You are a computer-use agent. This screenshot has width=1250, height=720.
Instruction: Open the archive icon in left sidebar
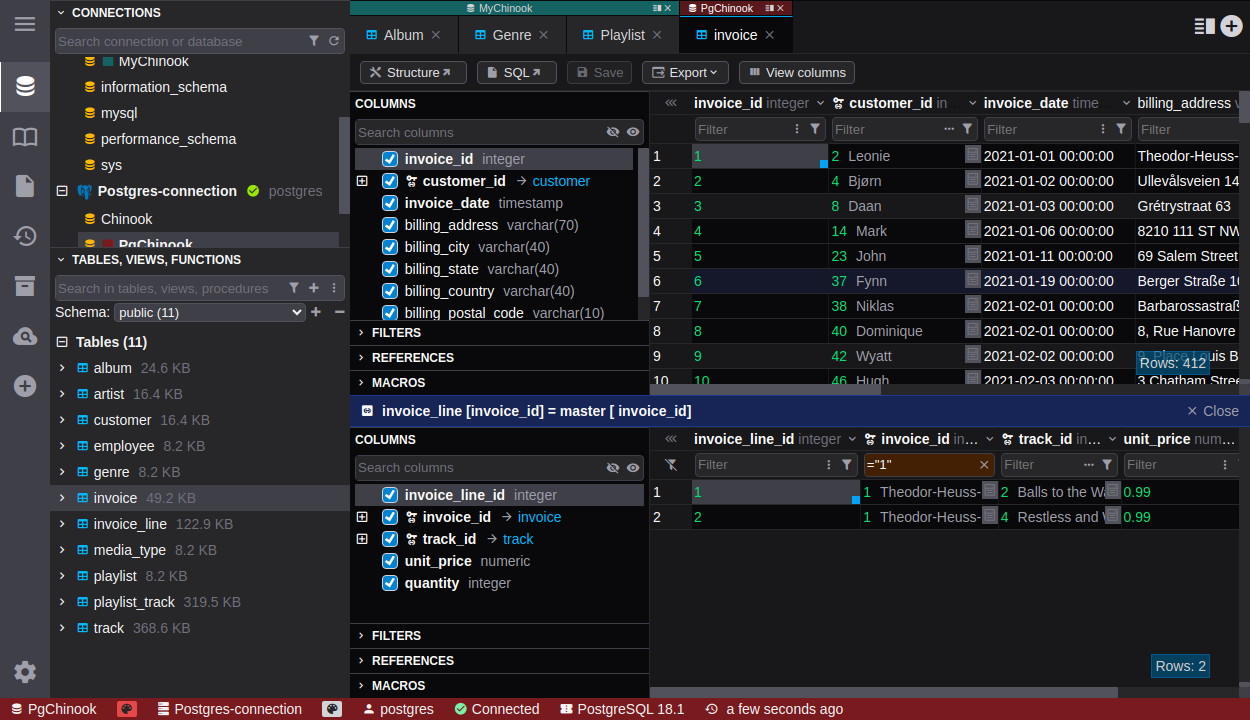pyautogui.click(x=25, y=286)
